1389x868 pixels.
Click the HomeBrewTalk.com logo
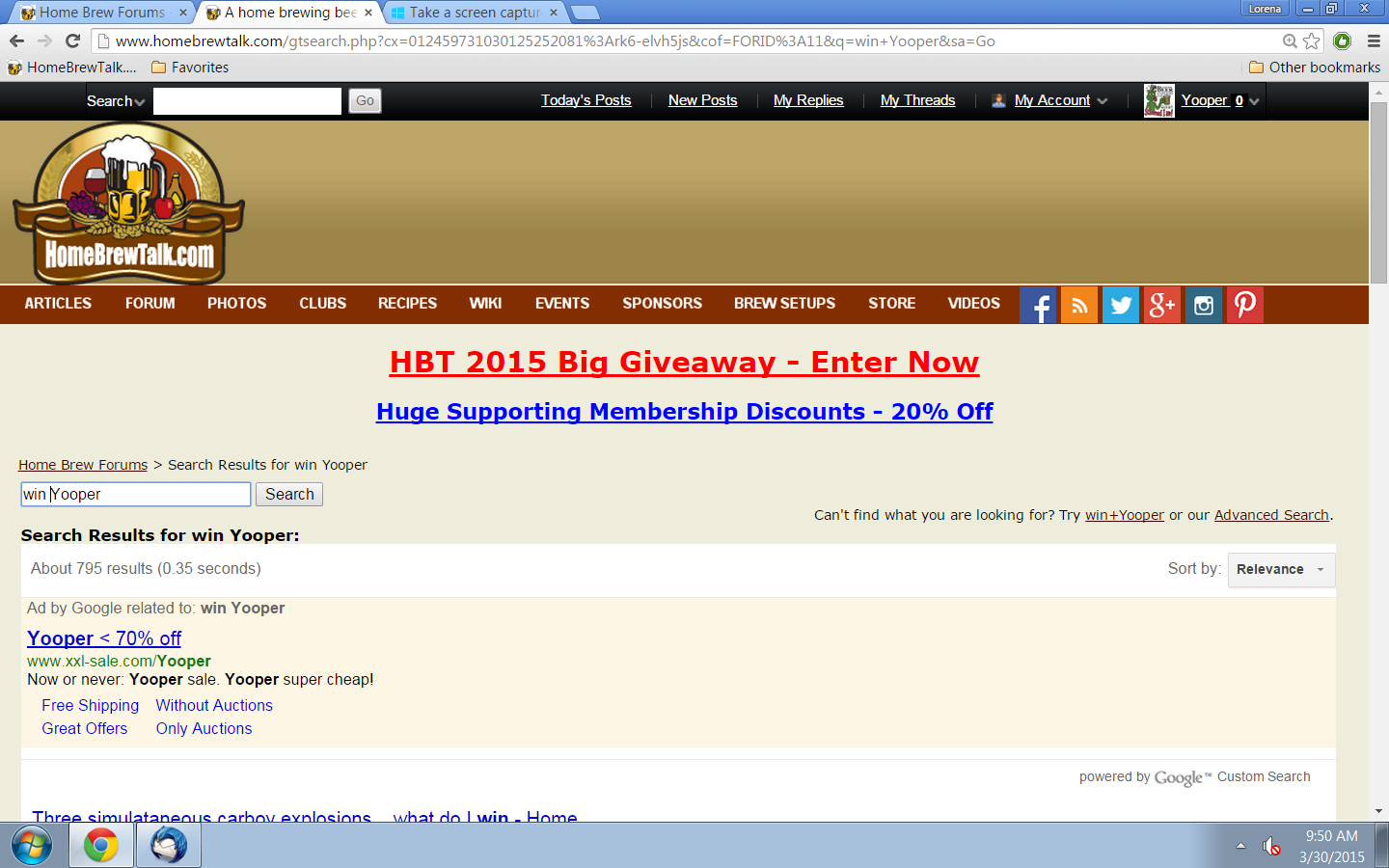(x=128, y=203)
